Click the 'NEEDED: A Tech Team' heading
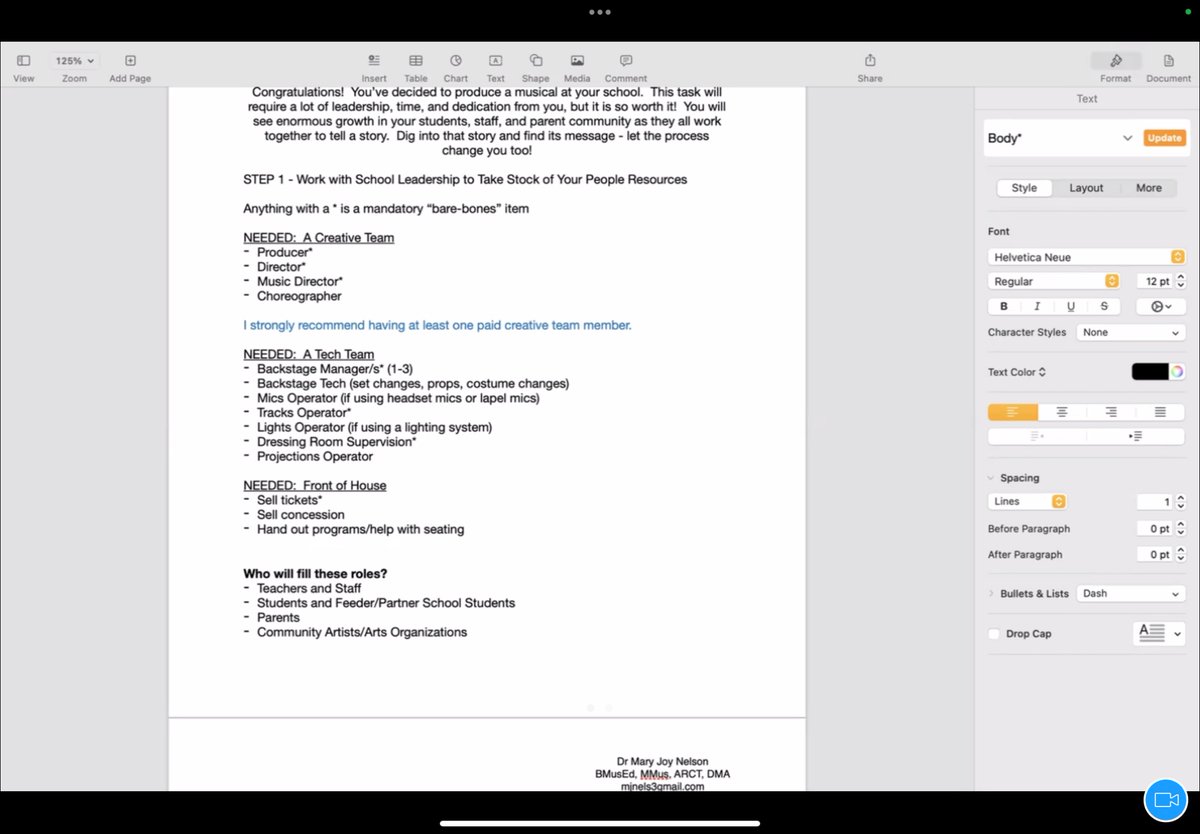The image size is (1200, 834). (309, 354)
